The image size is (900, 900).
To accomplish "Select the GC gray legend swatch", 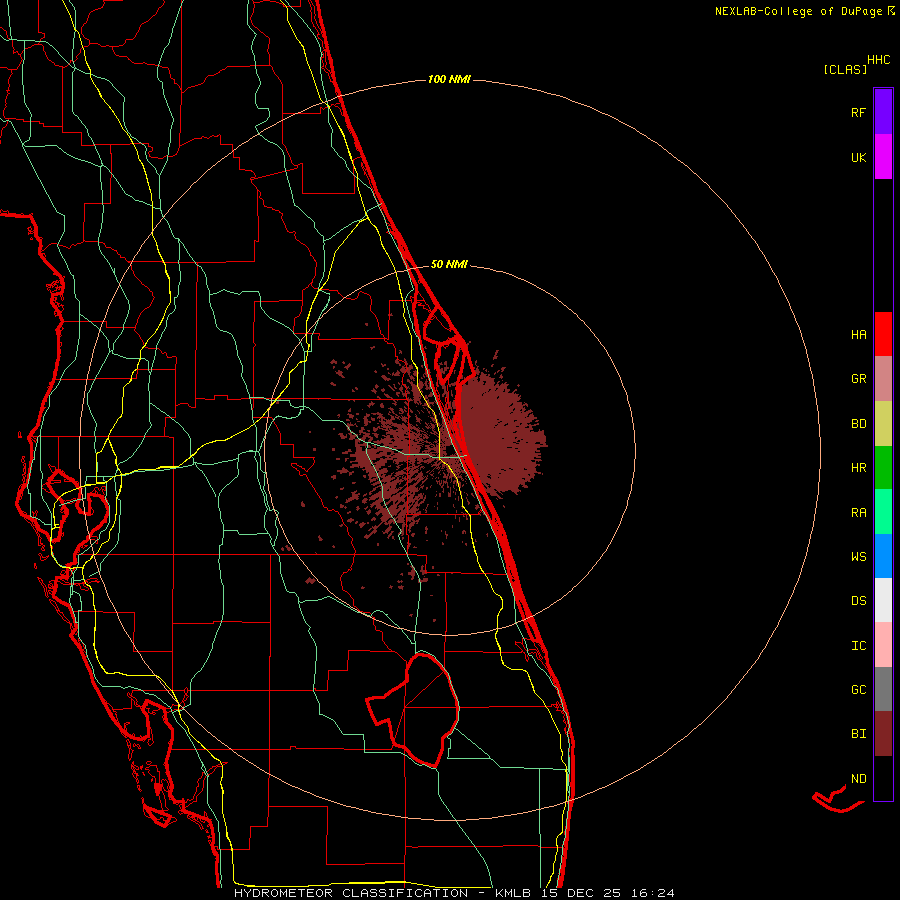I will click(883, 689).
